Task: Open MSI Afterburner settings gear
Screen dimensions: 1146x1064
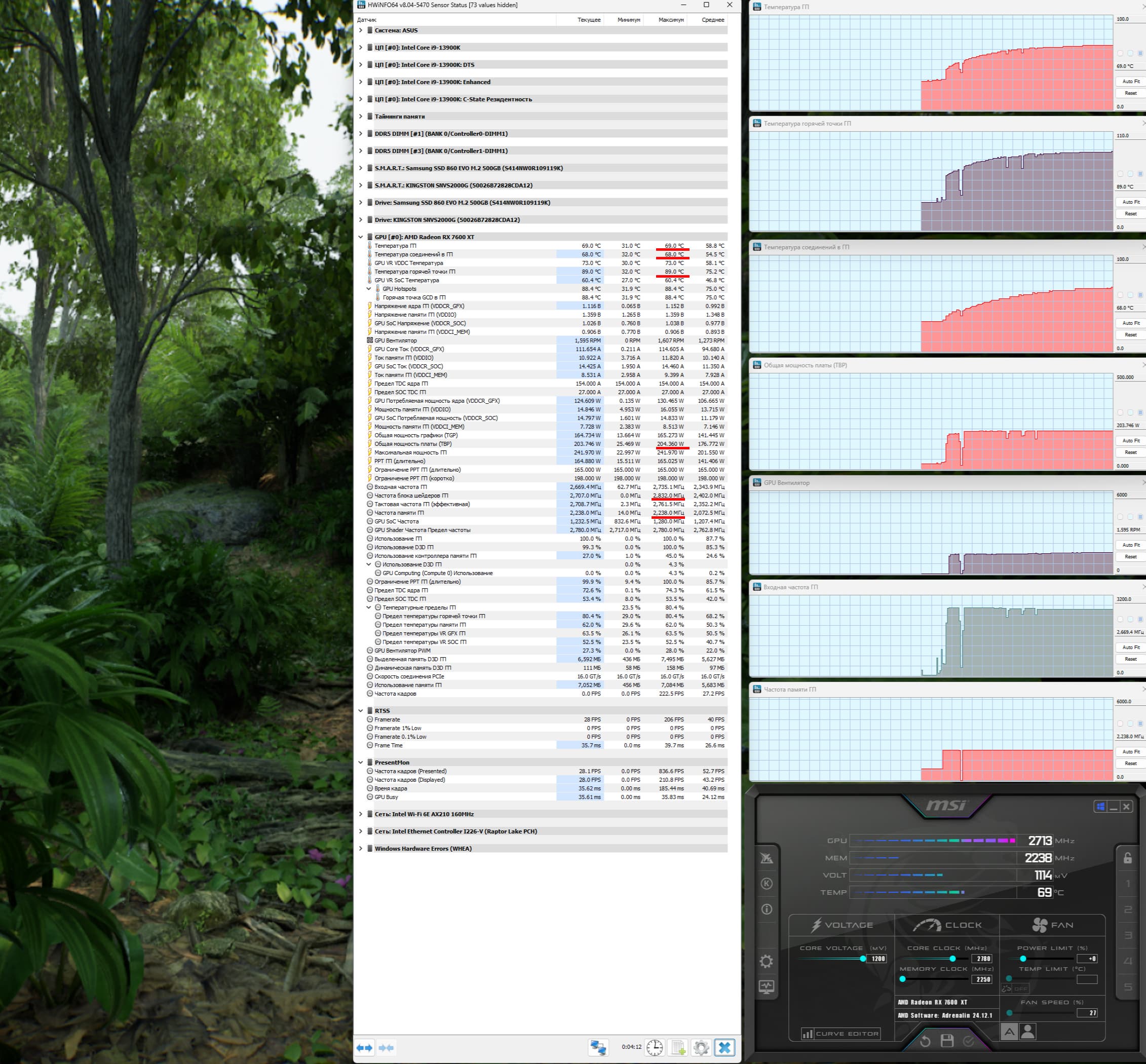Action: 766,962
